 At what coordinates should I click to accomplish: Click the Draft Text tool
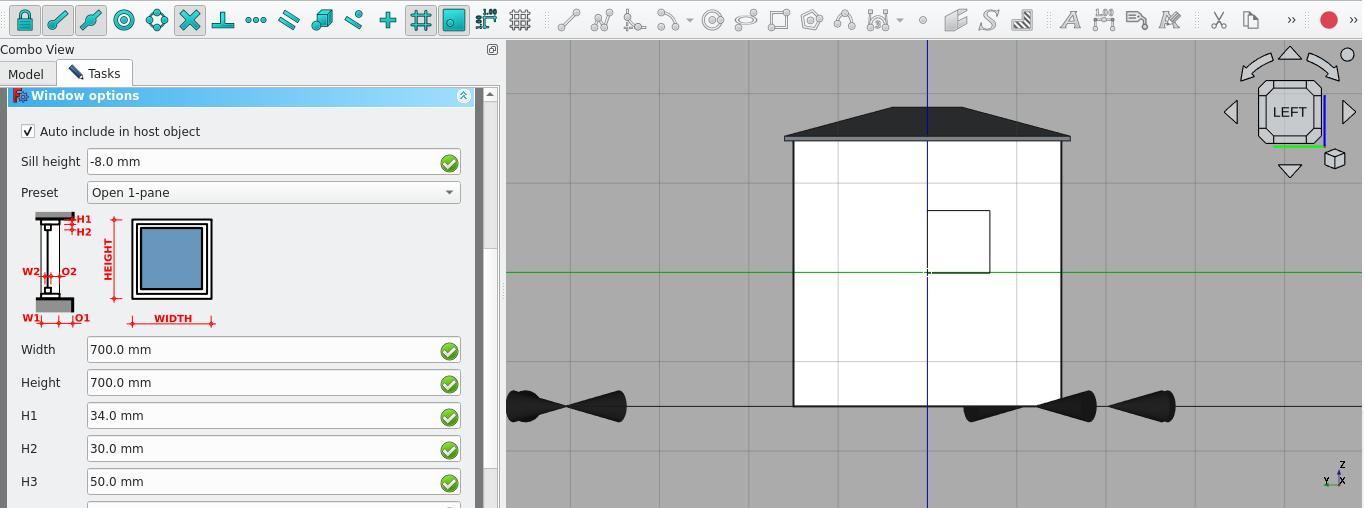point(1070,20)
